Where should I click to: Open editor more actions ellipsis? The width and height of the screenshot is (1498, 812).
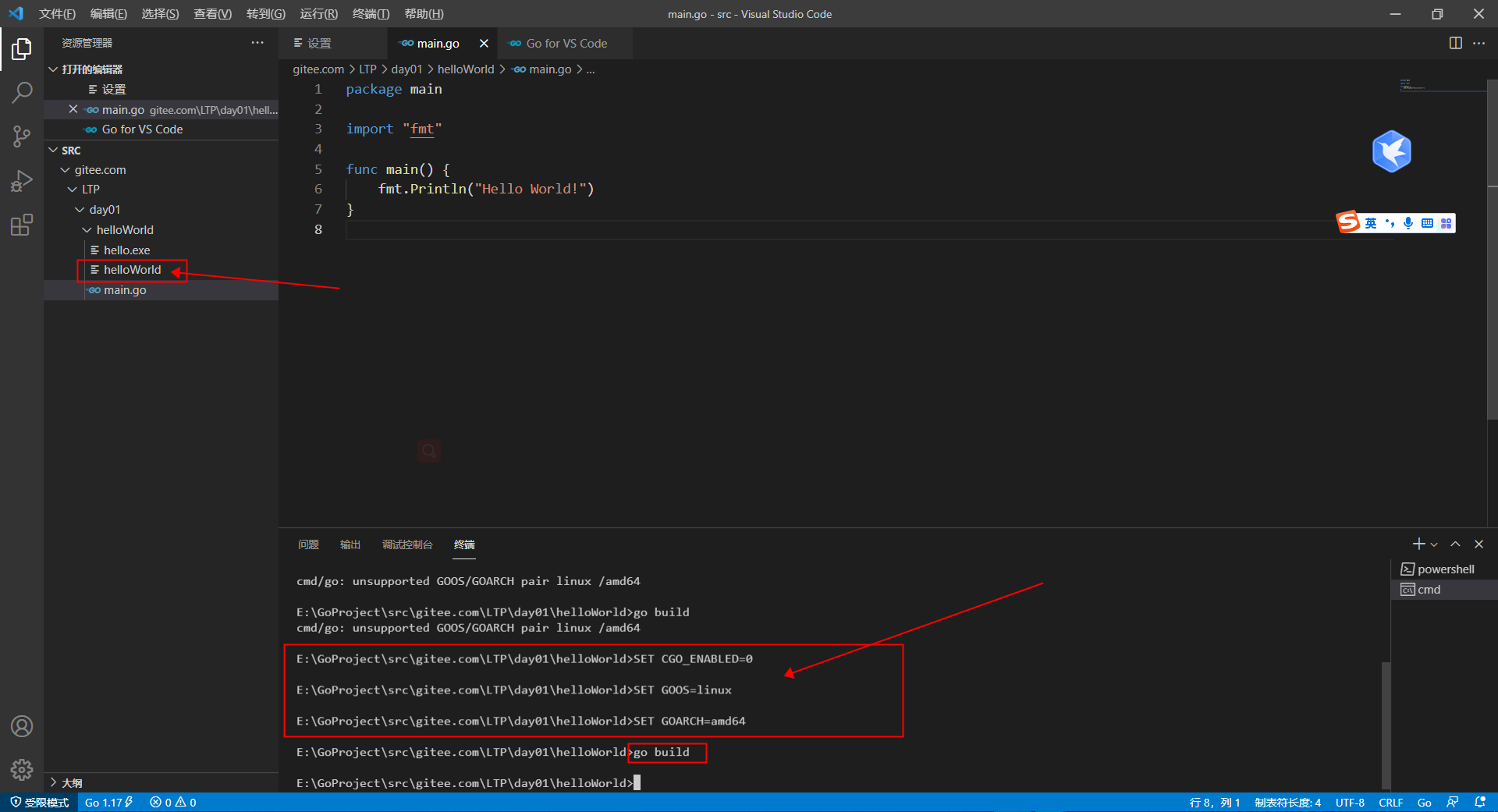coord(1479,43)
